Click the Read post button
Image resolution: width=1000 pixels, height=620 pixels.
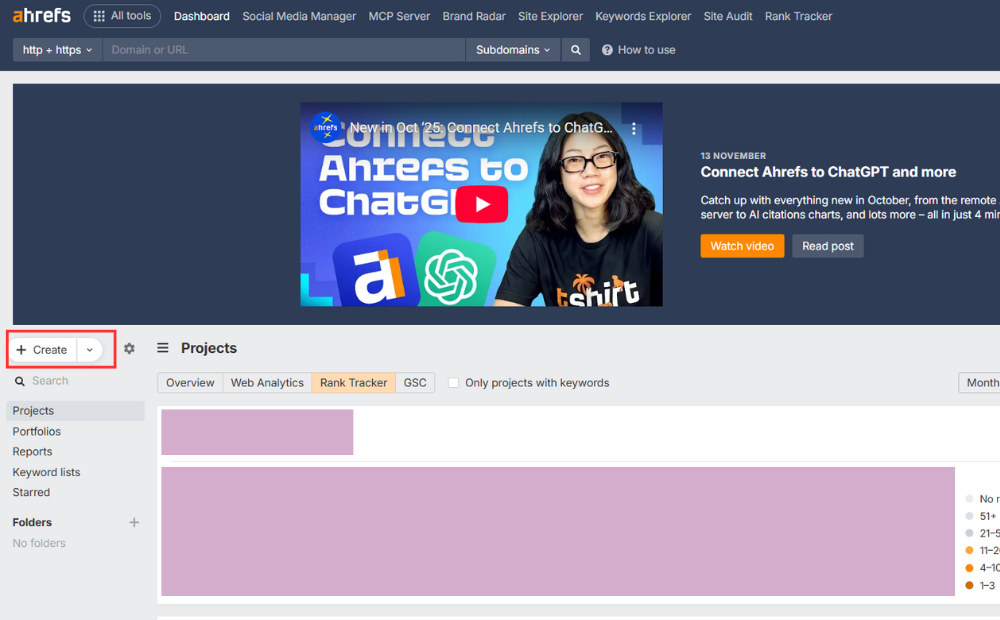pyautogui.click(x=827, y=246)
